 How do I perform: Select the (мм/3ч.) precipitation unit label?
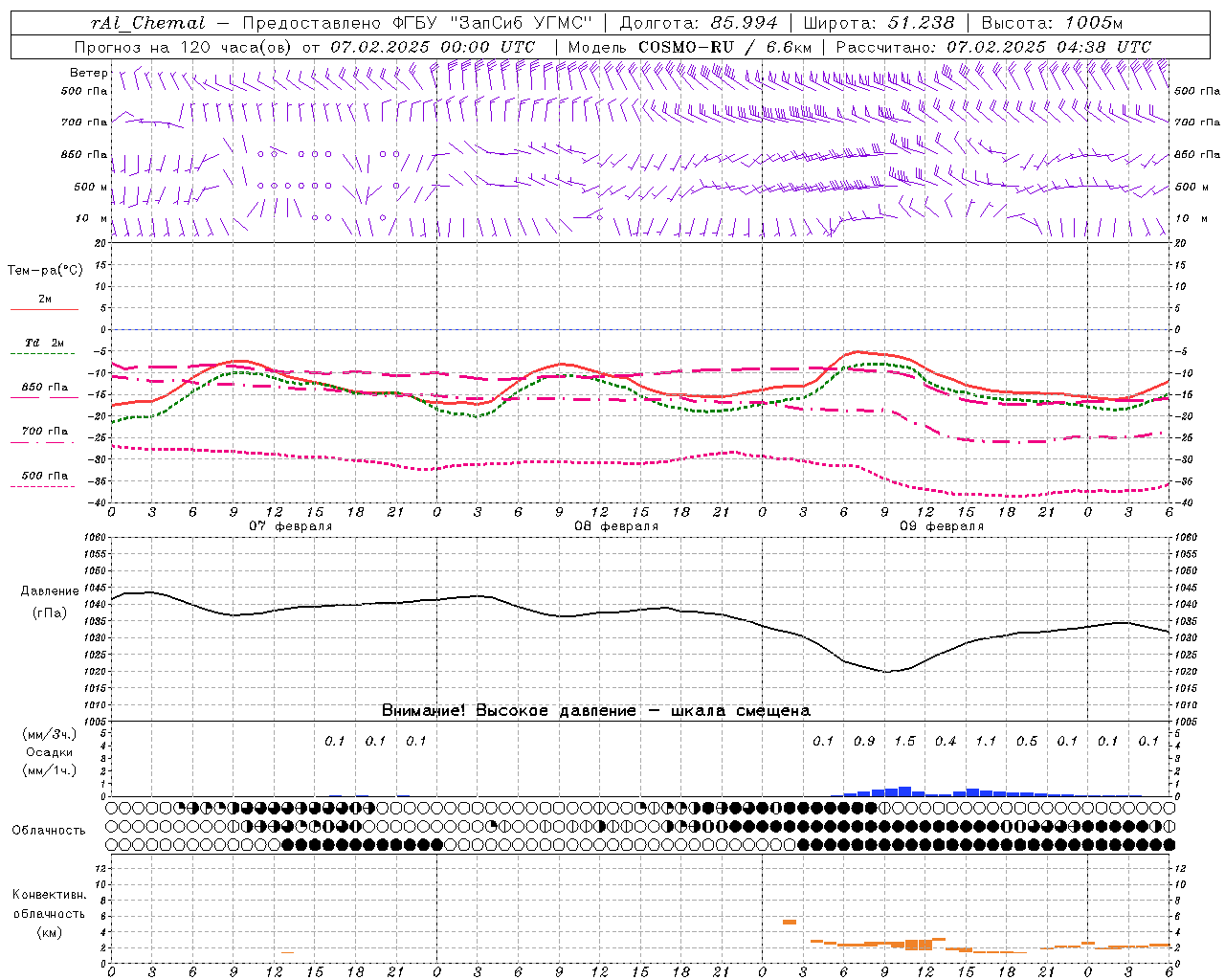(x=50, y=734)
